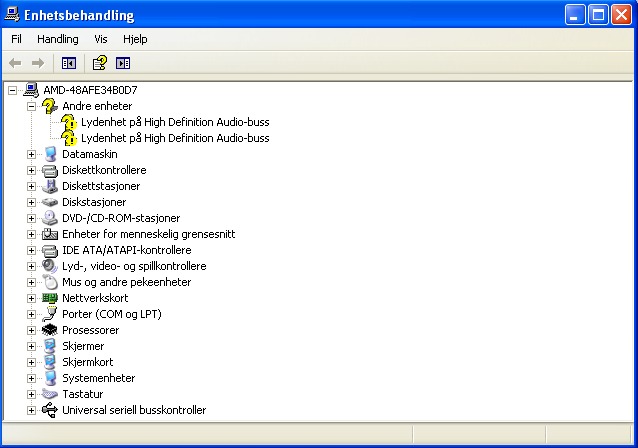Screen dimensions: 638x448
Task: Collapse the Andre enheter category
Action: coord(31,106)
